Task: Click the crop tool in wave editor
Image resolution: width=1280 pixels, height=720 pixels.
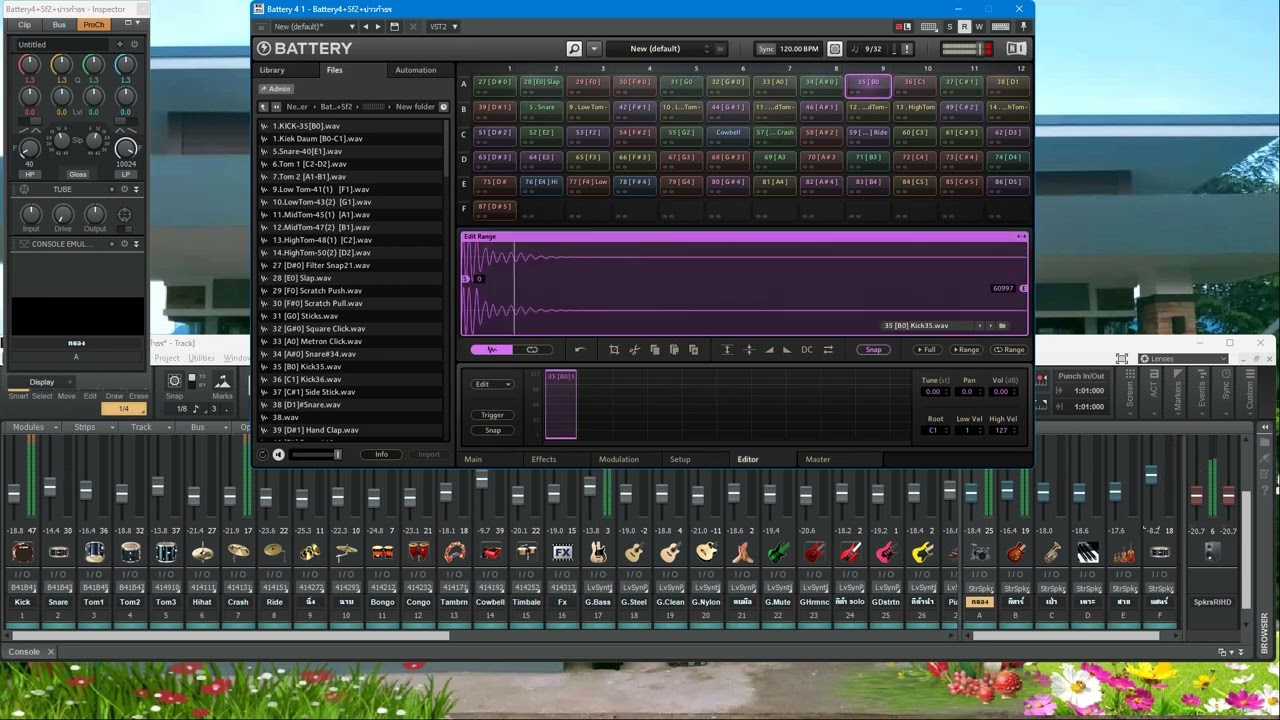Action: pos(614,350)
